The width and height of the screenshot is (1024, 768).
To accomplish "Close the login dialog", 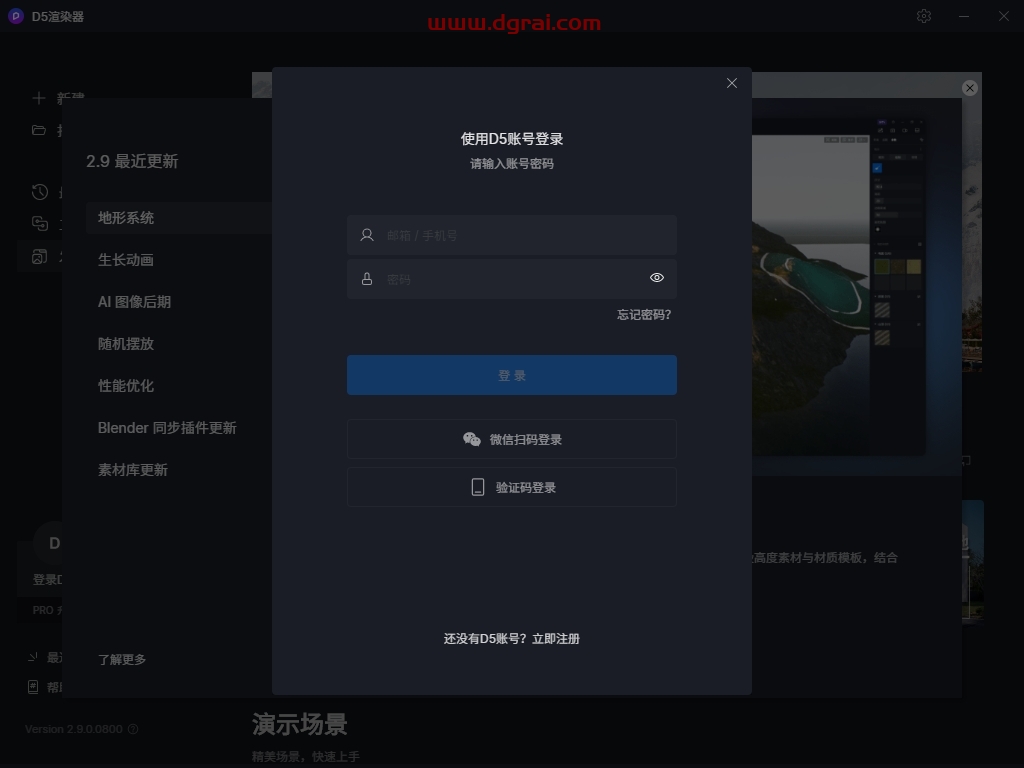I will pyautogui.click(x=731, y=83).
